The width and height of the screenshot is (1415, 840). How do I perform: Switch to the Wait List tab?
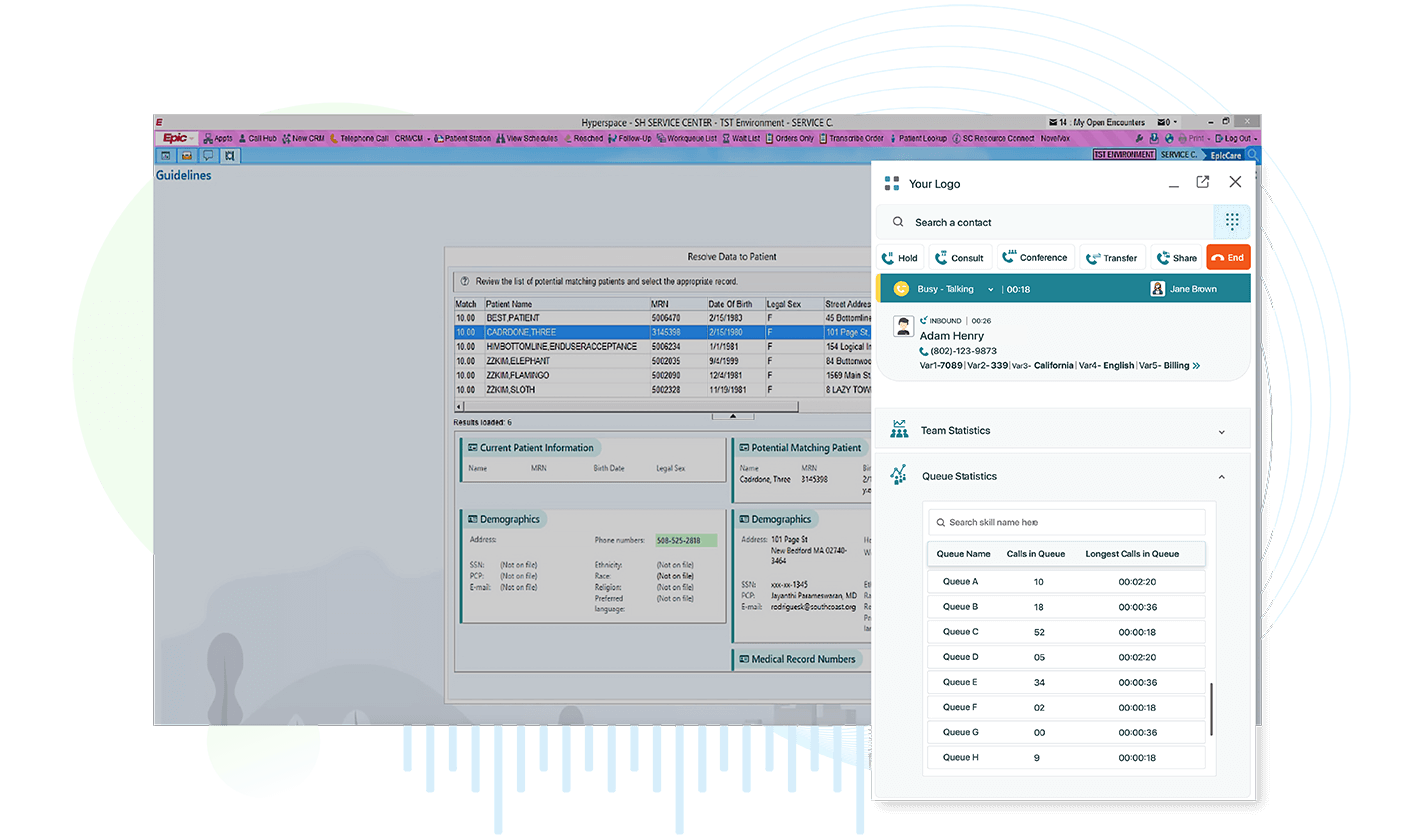click(746, 138)
